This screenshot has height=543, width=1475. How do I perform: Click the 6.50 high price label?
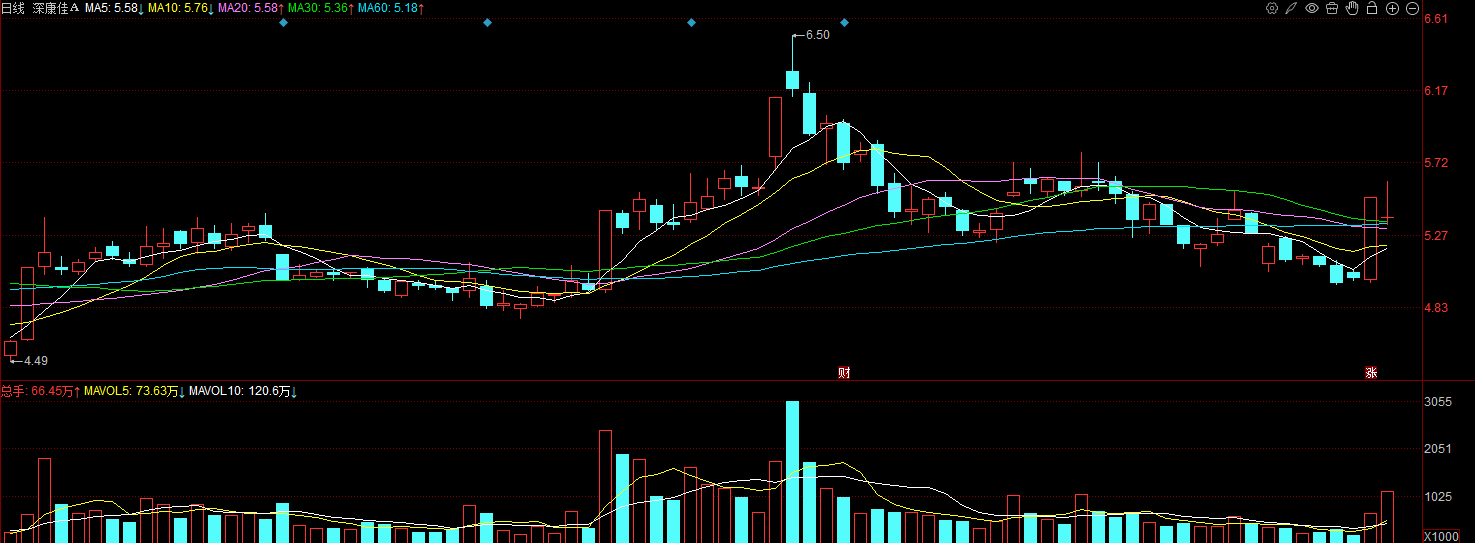pyautogui.click(x=817, y=35)
